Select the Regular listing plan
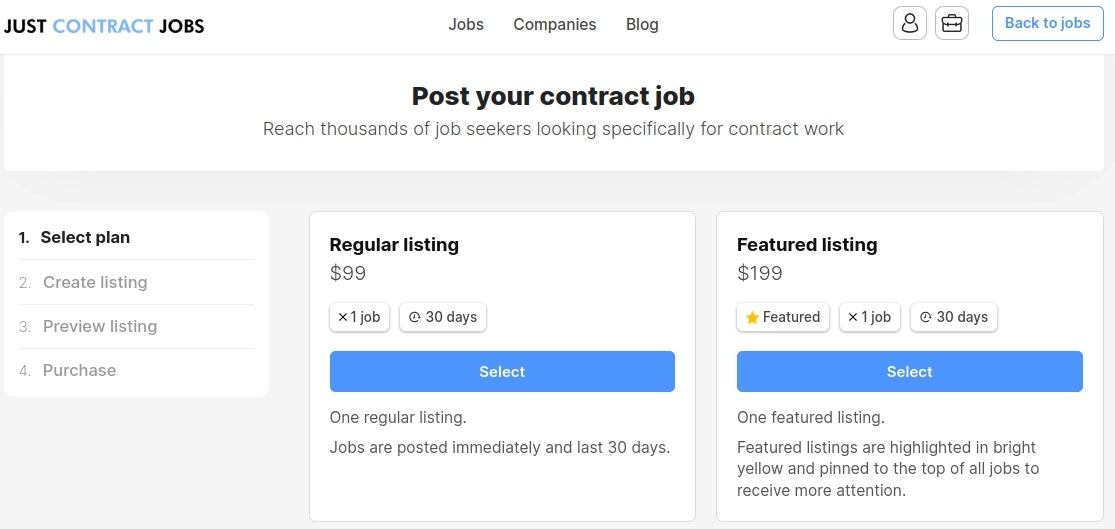 (x=502, y=371)
